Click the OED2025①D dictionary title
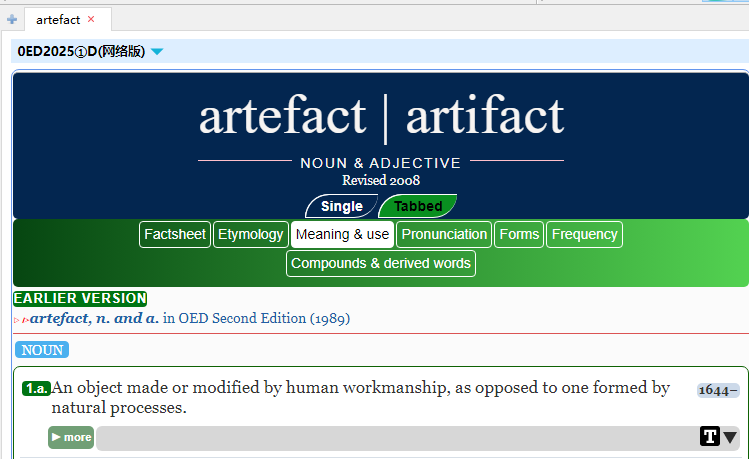The height and width of the screenshot is (459, 749). pos(81,52)
